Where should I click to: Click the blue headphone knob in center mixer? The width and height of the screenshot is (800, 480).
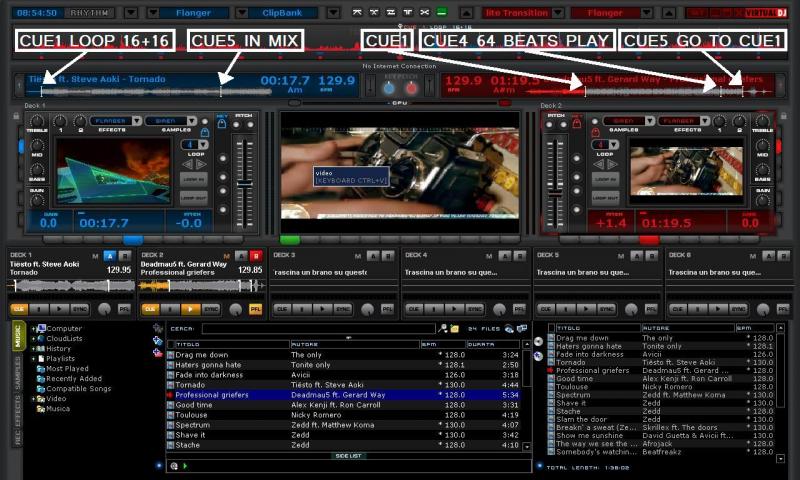tap(389, 88)
